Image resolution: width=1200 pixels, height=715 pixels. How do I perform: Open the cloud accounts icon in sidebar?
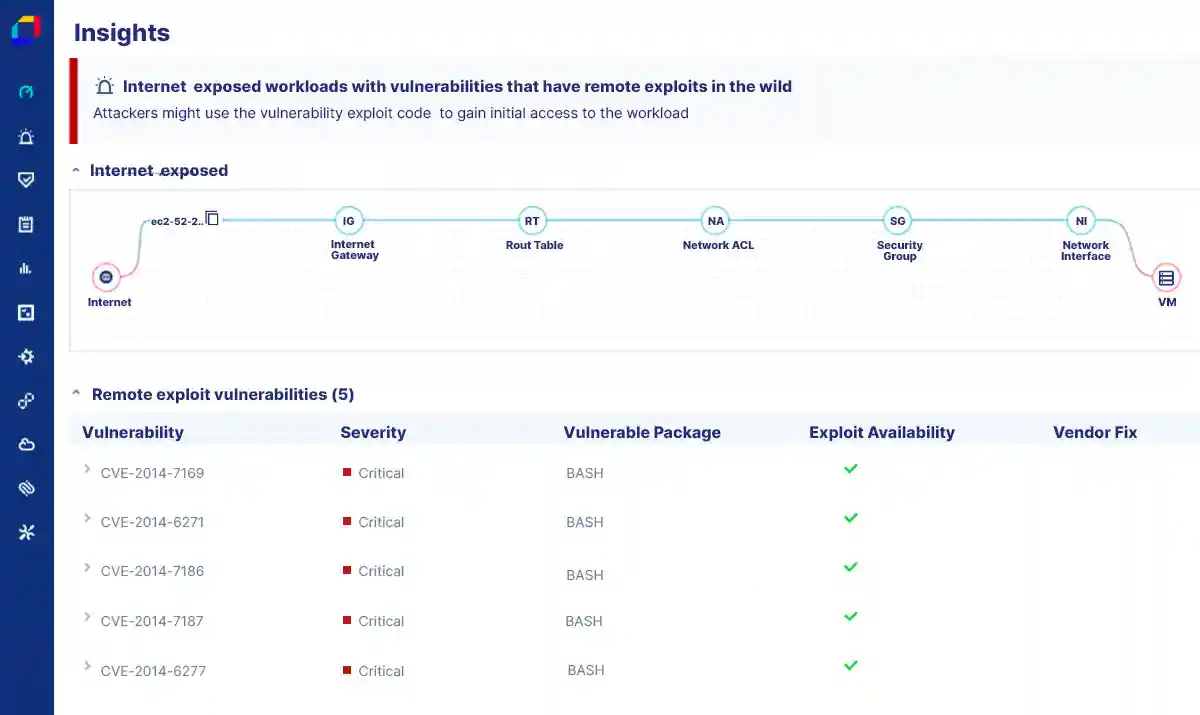pos(27,444)
